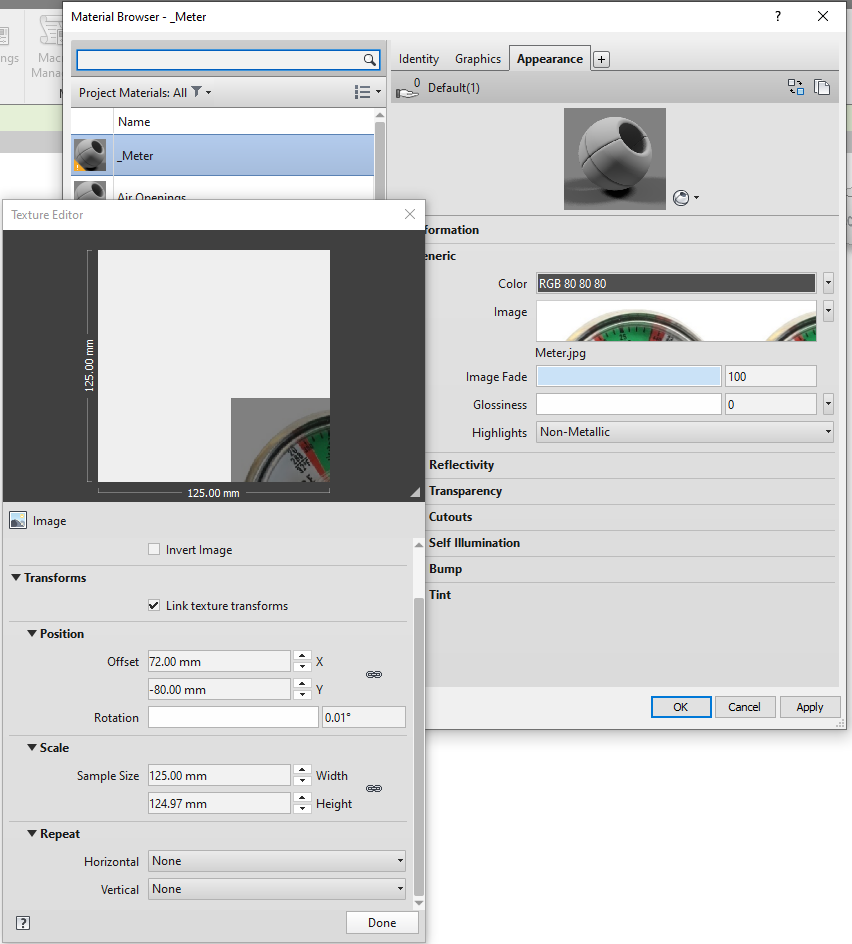Duplicate the asset using the copy icon
Image resolution: width=852 pixels, height=944 pixels.
(823, 87)
